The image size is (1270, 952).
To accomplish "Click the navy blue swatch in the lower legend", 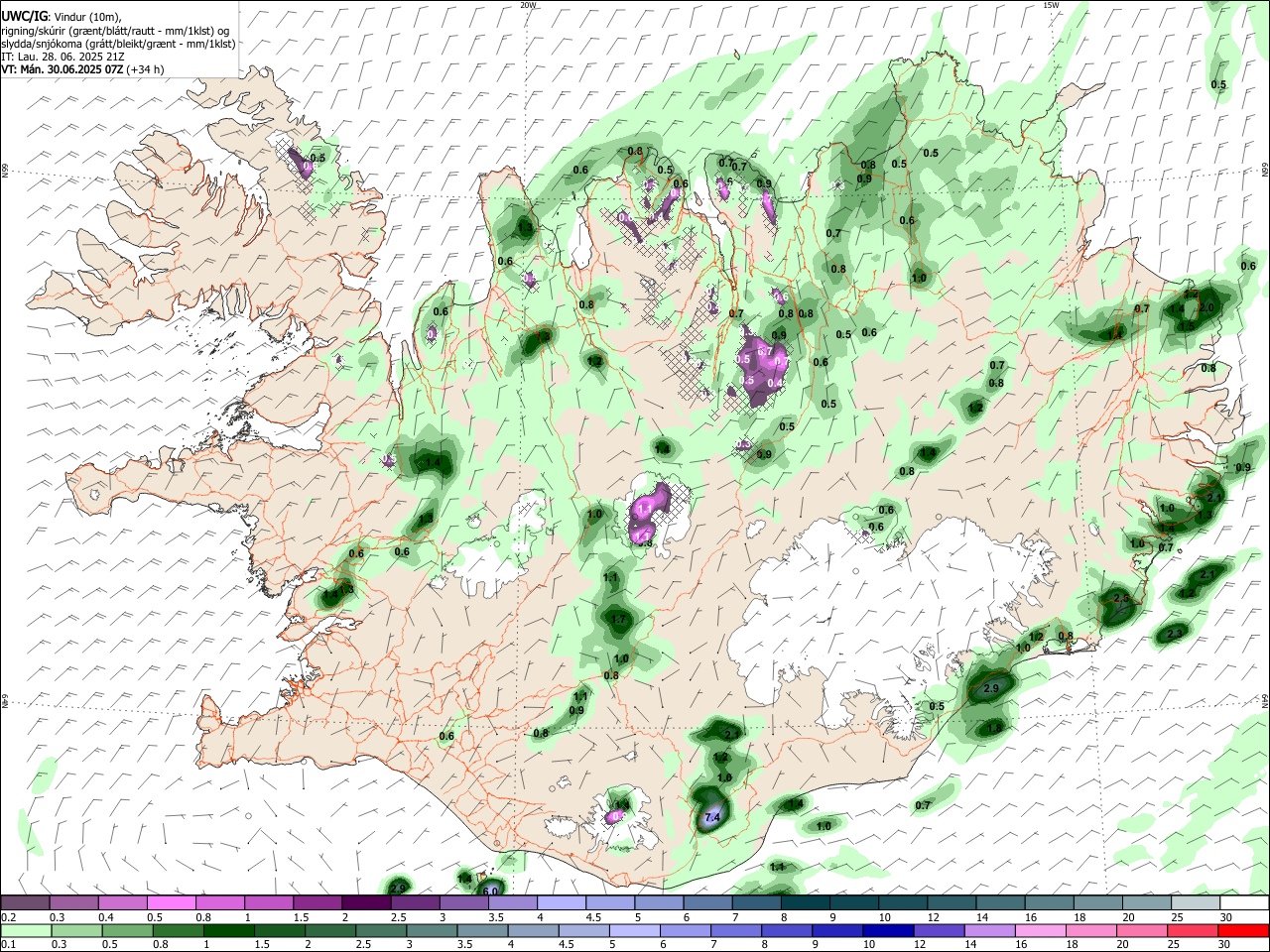I will click(x=888, y=930).
